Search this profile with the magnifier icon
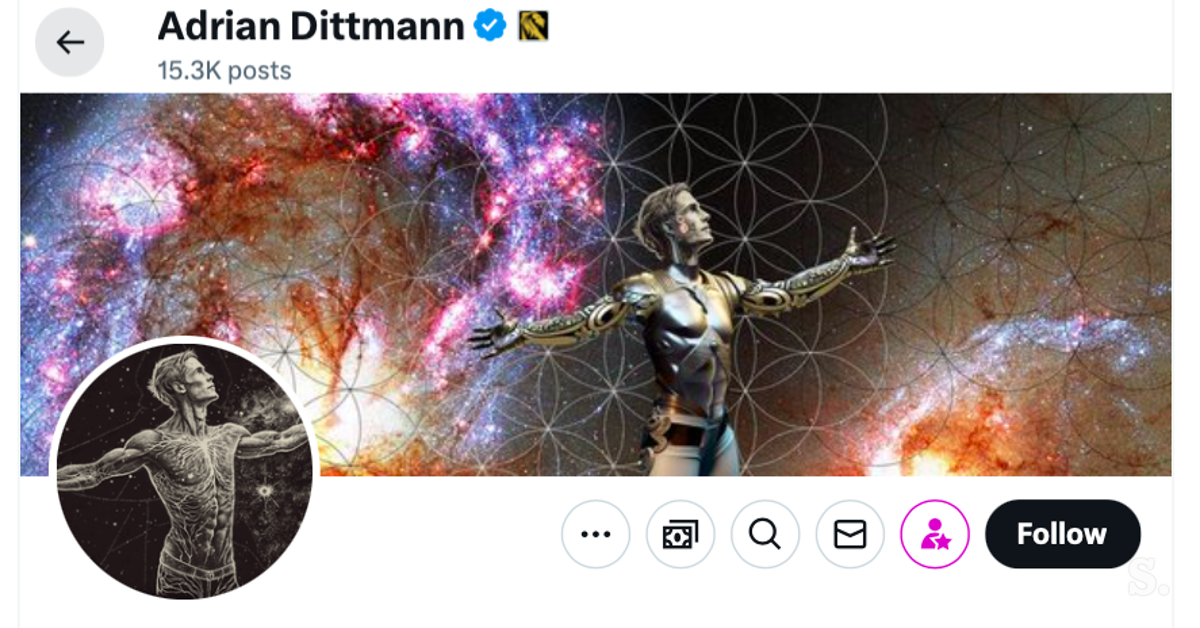The image size is (1200, 628). pos(765,534)
